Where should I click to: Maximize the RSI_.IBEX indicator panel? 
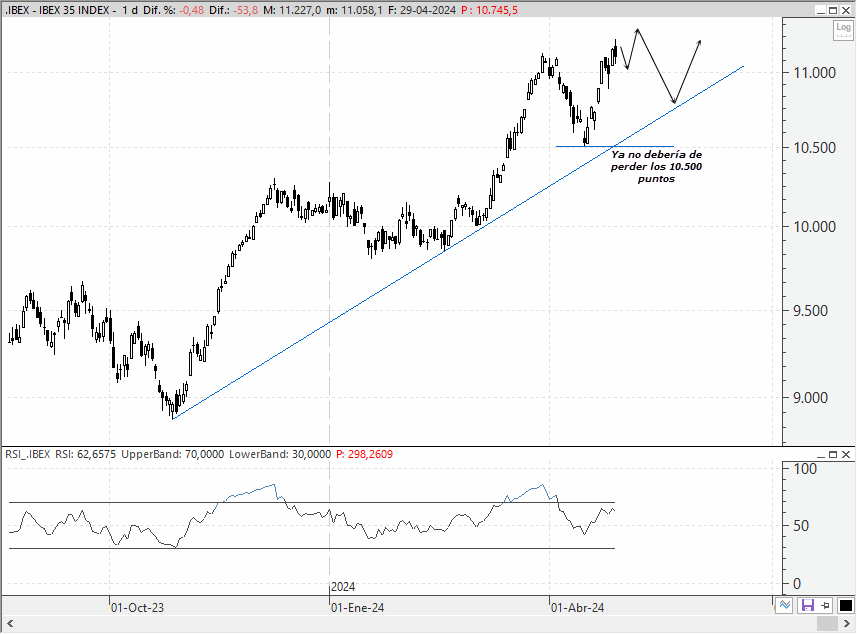(x=833, y=455)
